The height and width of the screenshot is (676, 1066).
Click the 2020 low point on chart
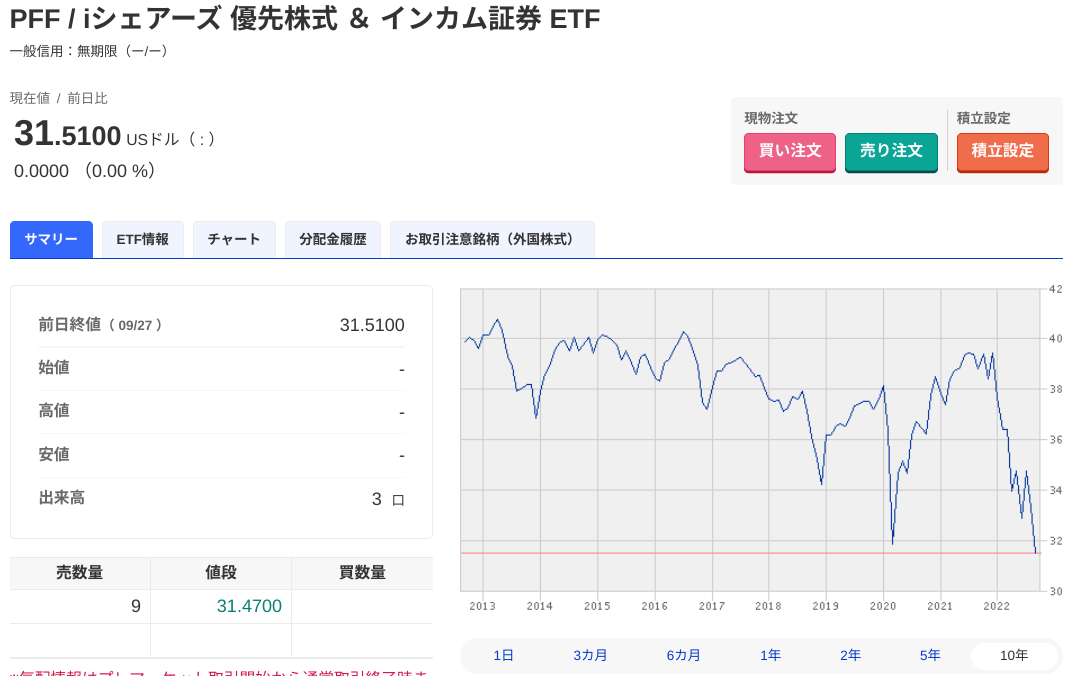tap(893, 542)
